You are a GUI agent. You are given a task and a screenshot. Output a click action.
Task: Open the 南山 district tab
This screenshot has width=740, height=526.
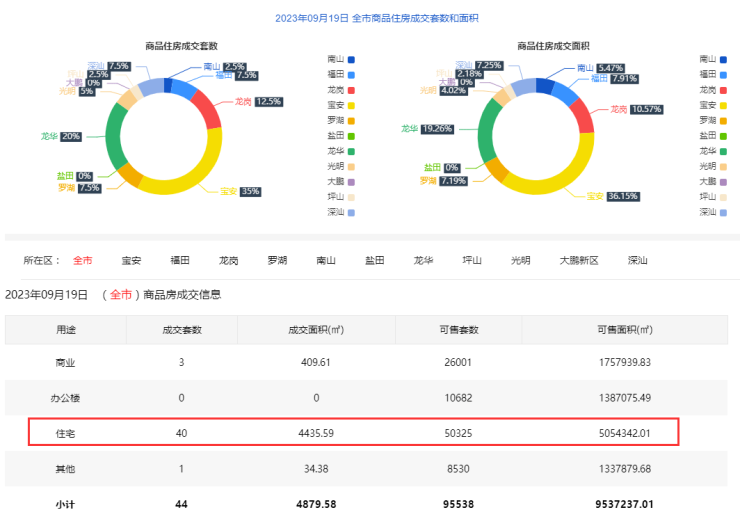[325, 260]
